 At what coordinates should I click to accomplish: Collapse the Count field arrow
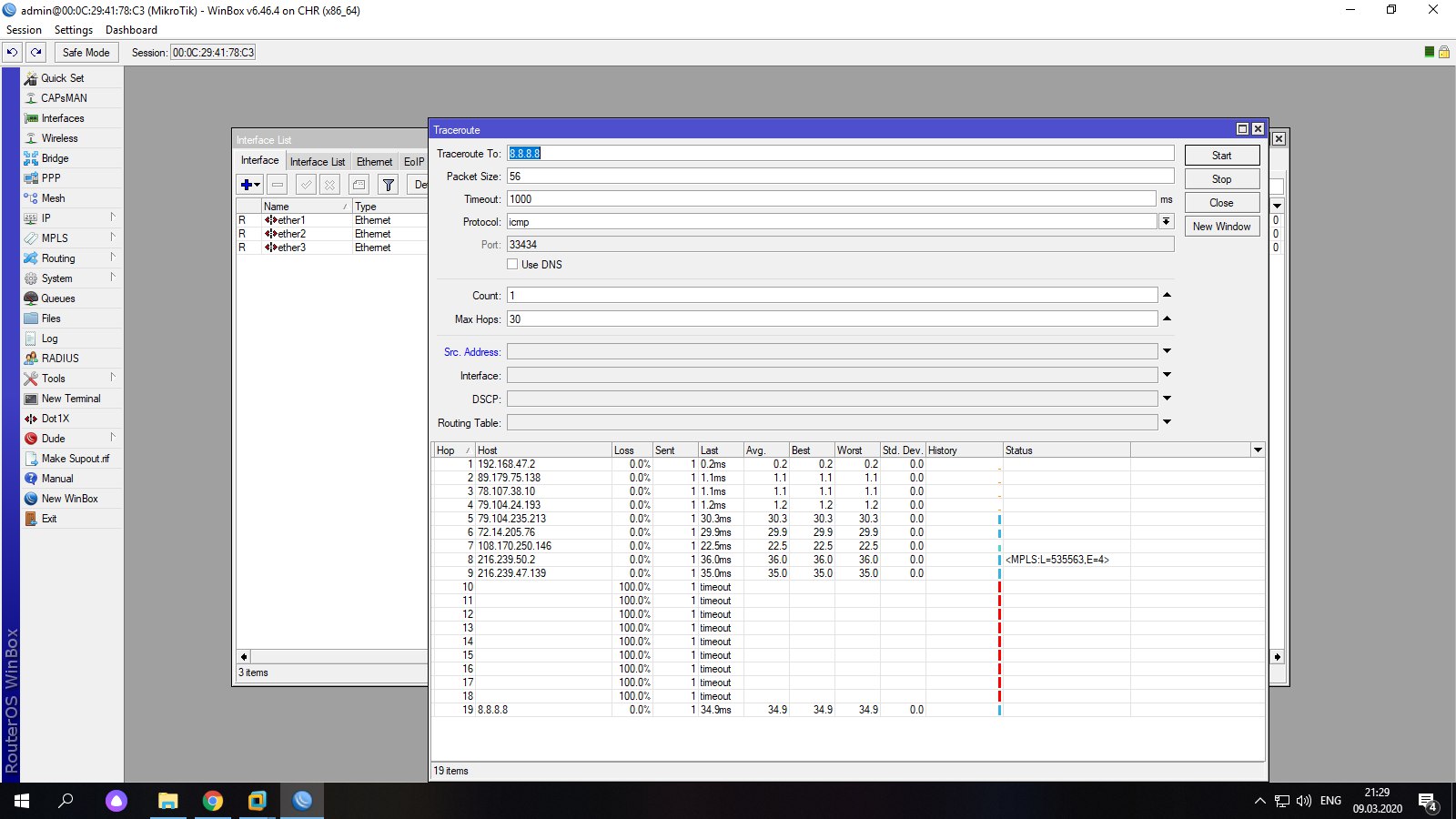[1167, 296]
